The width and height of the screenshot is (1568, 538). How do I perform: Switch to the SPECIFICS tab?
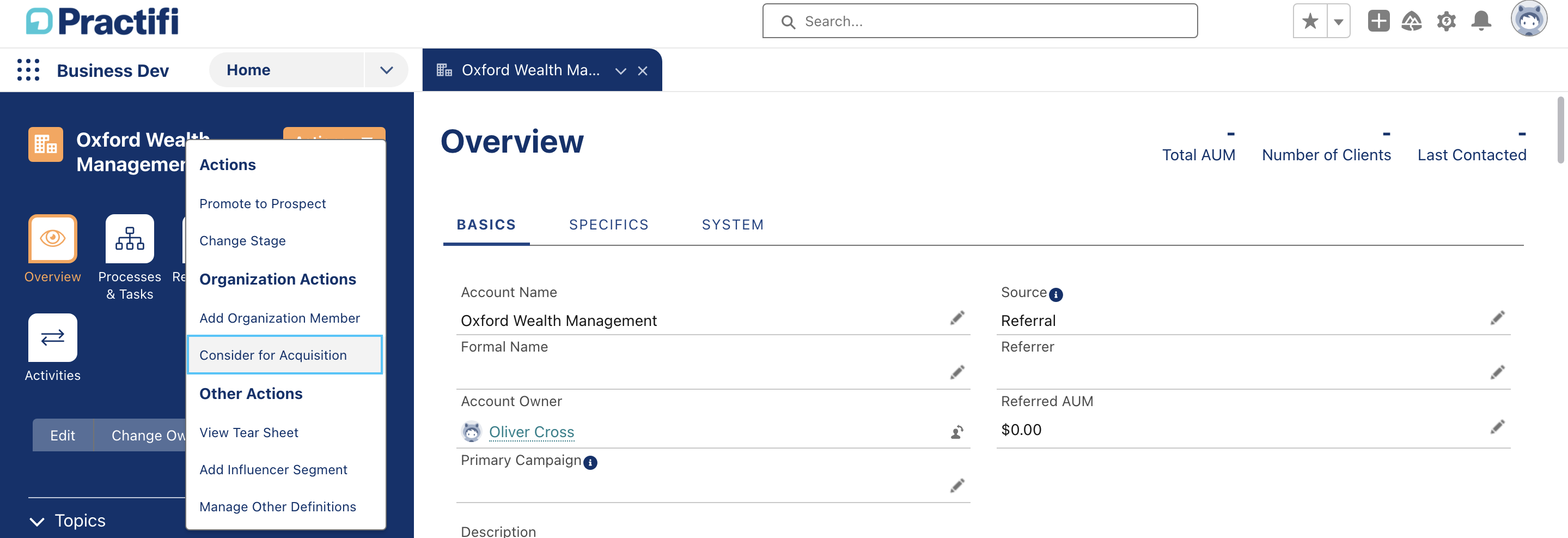coord(609,225)
